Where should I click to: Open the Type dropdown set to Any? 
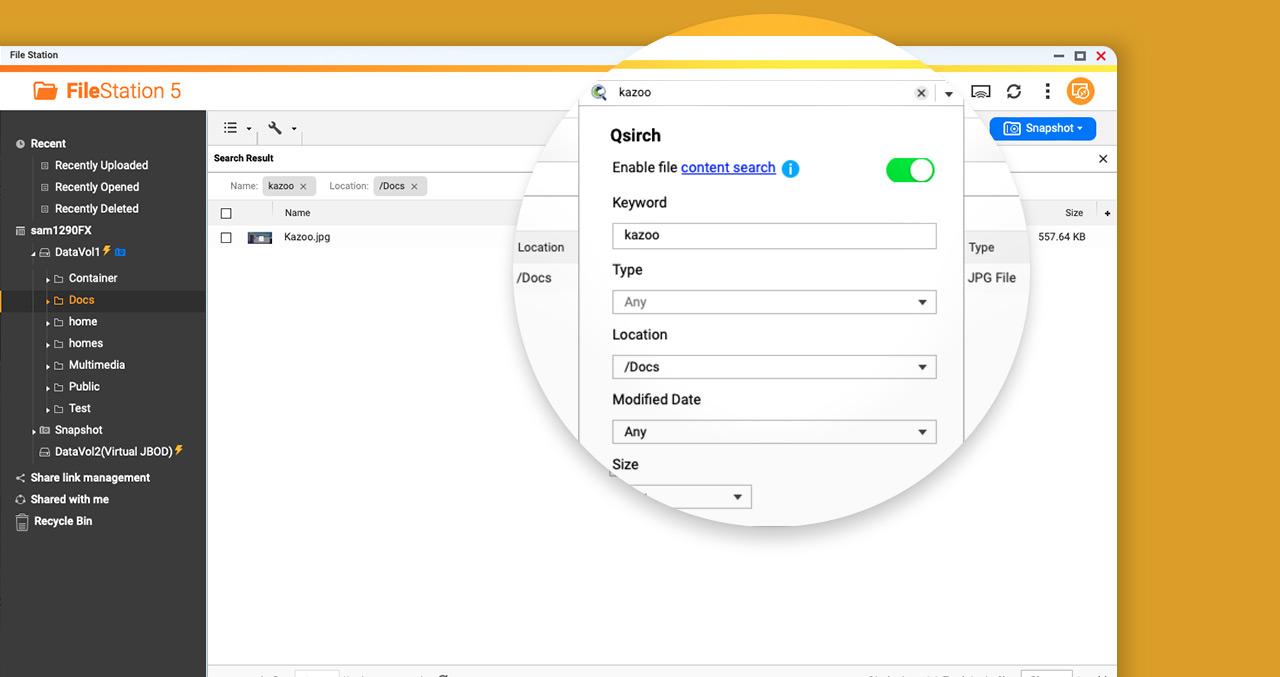[774, 302]
